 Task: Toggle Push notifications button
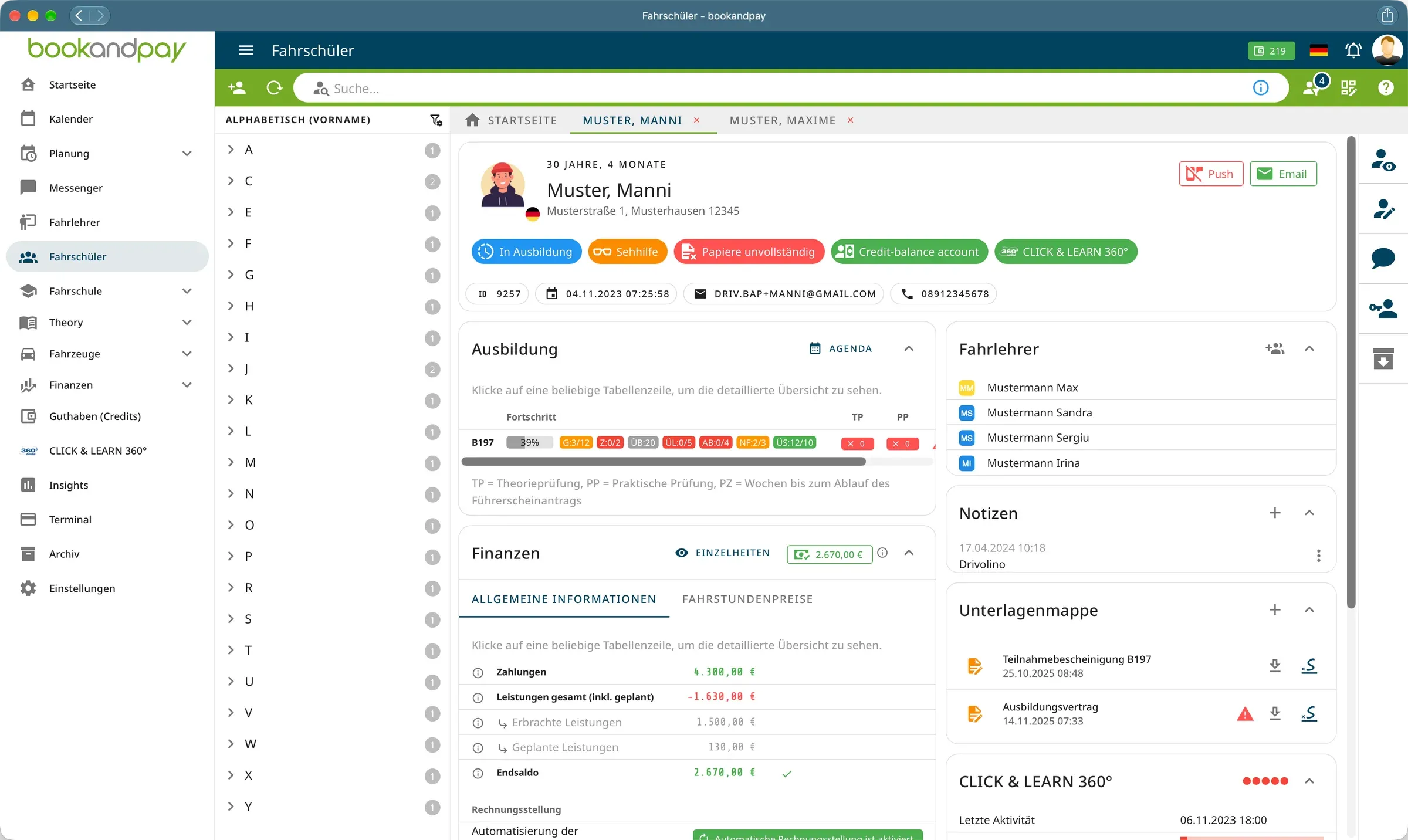1211,174
